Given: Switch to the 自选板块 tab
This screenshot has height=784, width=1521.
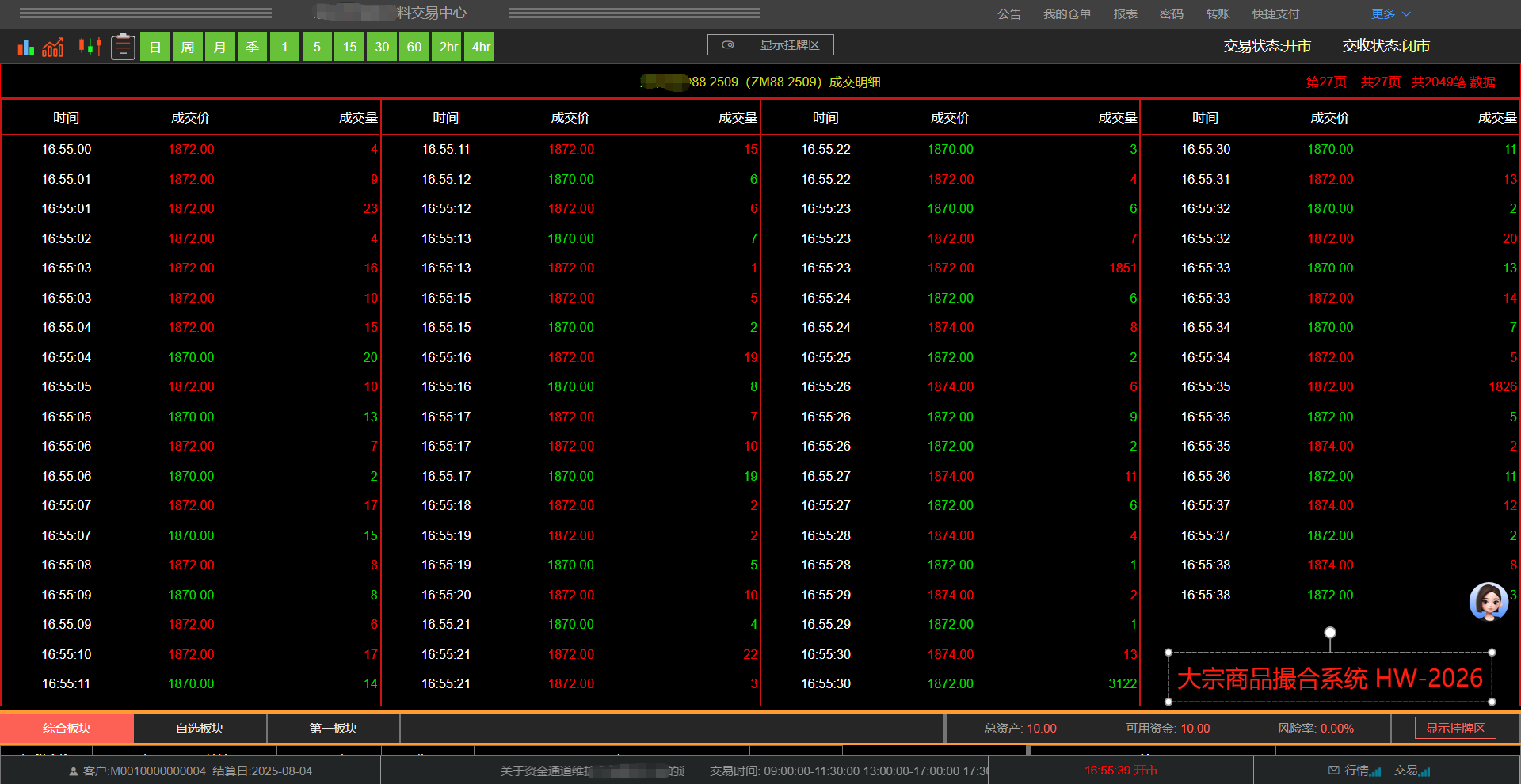Looking at the screenshot, I should (200, 729).
